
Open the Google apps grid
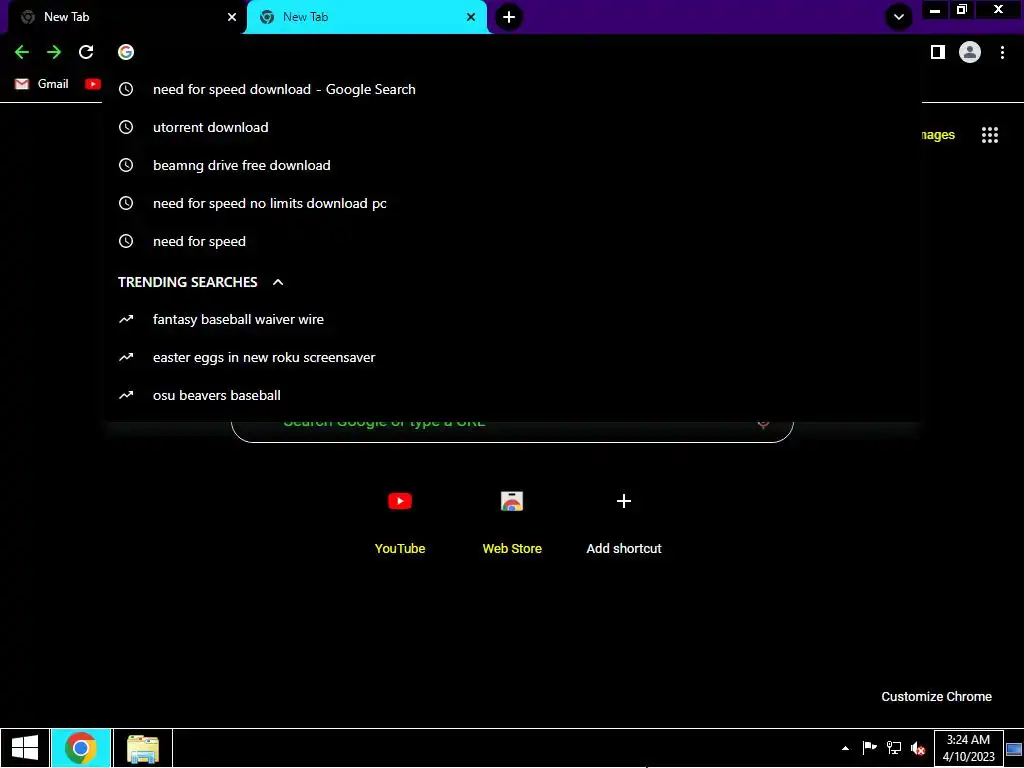(990, 135)
